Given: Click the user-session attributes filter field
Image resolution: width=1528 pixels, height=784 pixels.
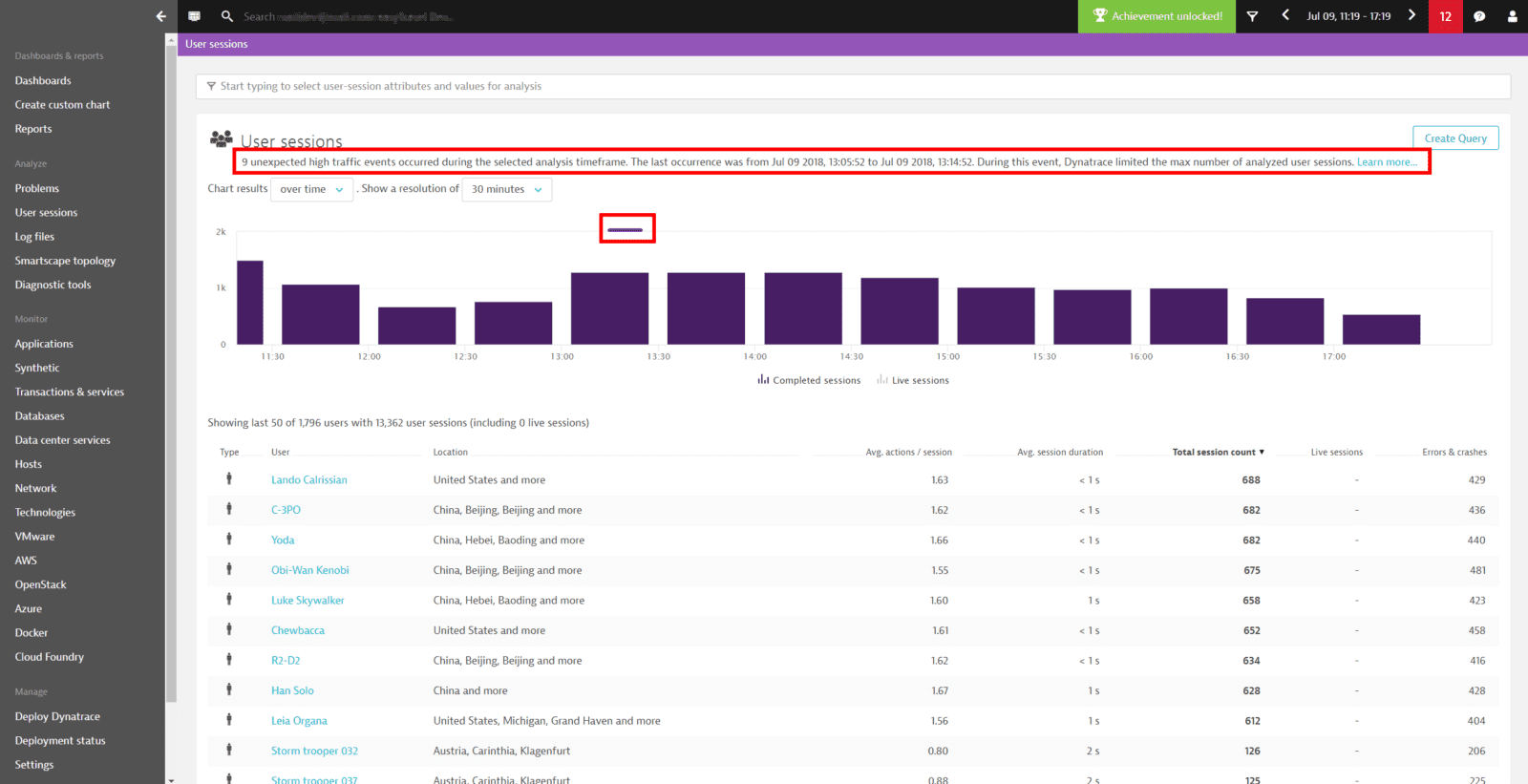Looking at the screenshot, I should 852,86.
